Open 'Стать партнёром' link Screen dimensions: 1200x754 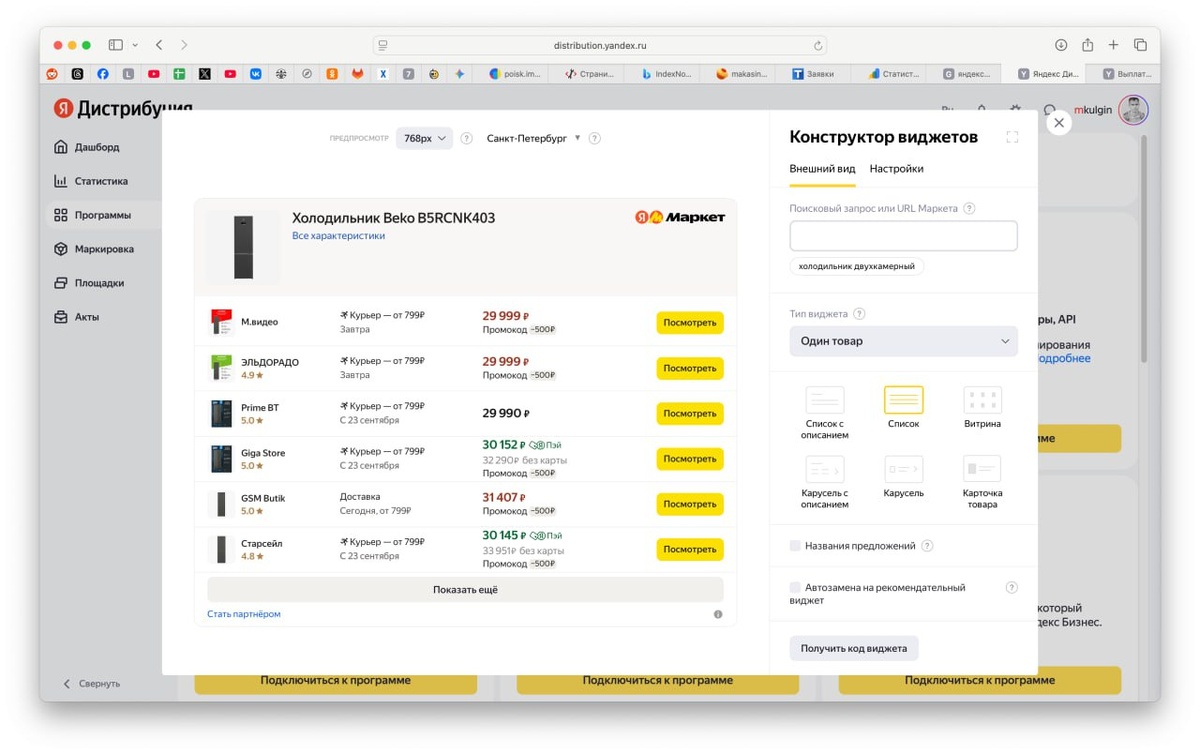click(x=244, y=614)
